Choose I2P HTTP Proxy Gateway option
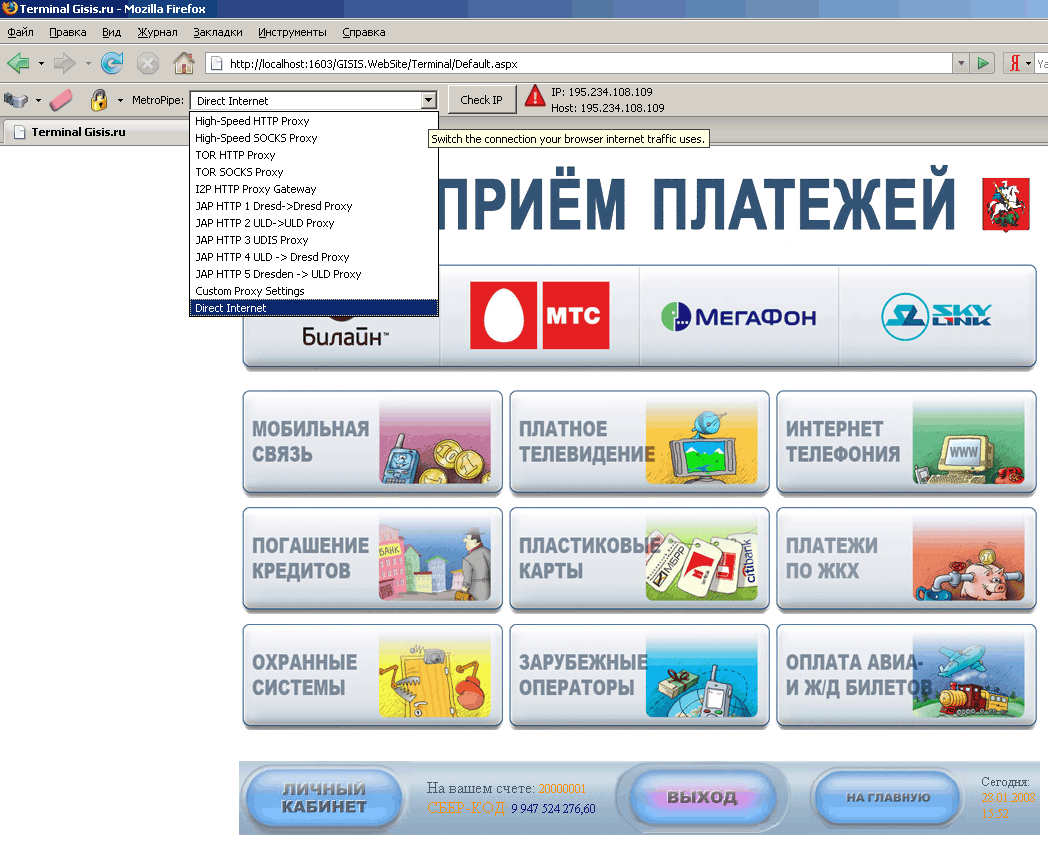 314,189
